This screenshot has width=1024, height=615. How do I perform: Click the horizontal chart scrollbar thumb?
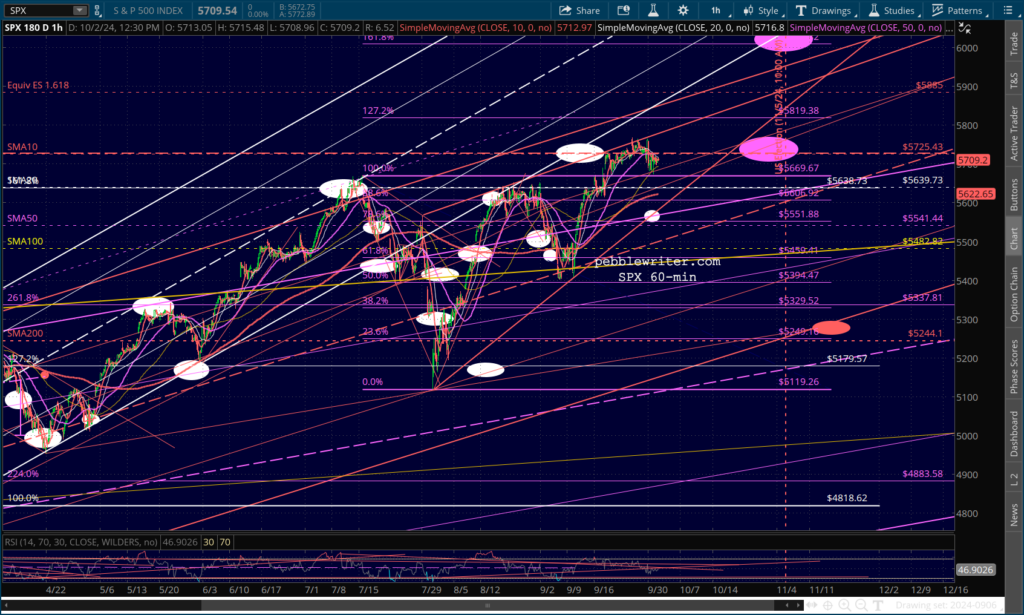pyautogui.click(x=490, y=605)
